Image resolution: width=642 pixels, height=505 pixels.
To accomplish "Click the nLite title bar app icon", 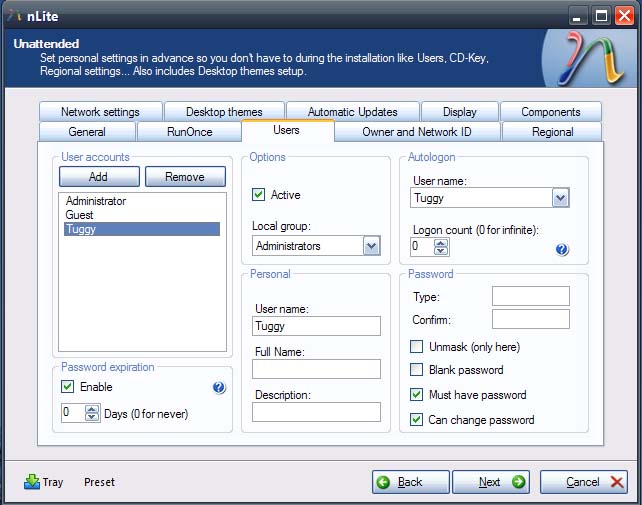I will tap(14, 16).
